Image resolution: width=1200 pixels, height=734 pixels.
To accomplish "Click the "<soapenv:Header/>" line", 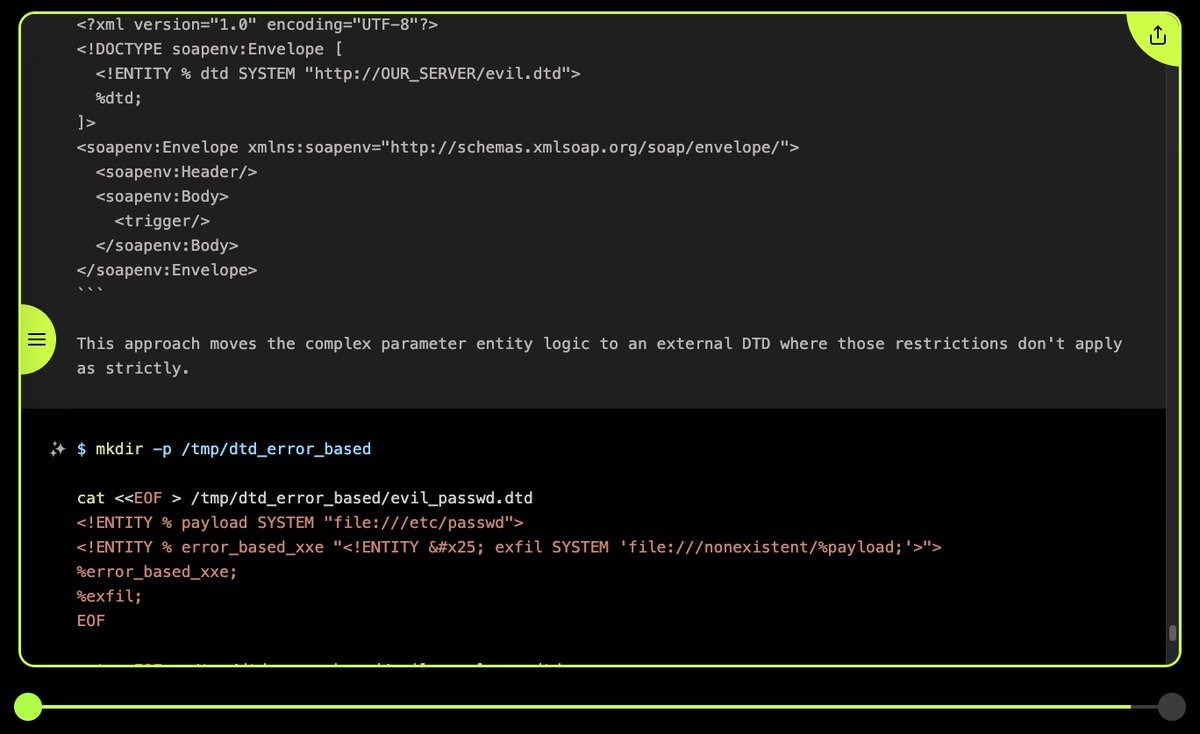I will (177, 172).
